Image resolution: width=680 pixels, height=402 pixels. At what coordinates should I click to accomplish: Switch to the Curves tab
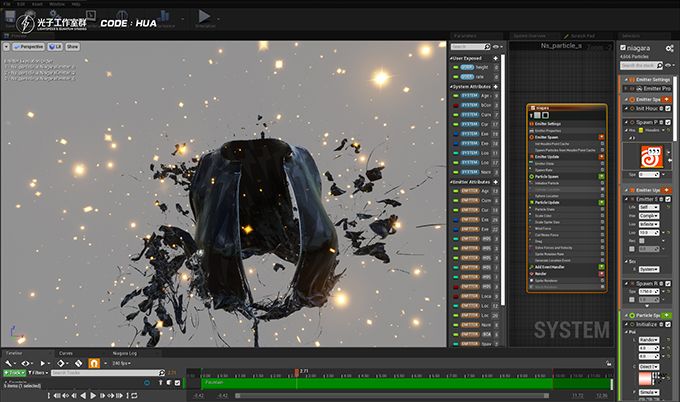point(66,353)
